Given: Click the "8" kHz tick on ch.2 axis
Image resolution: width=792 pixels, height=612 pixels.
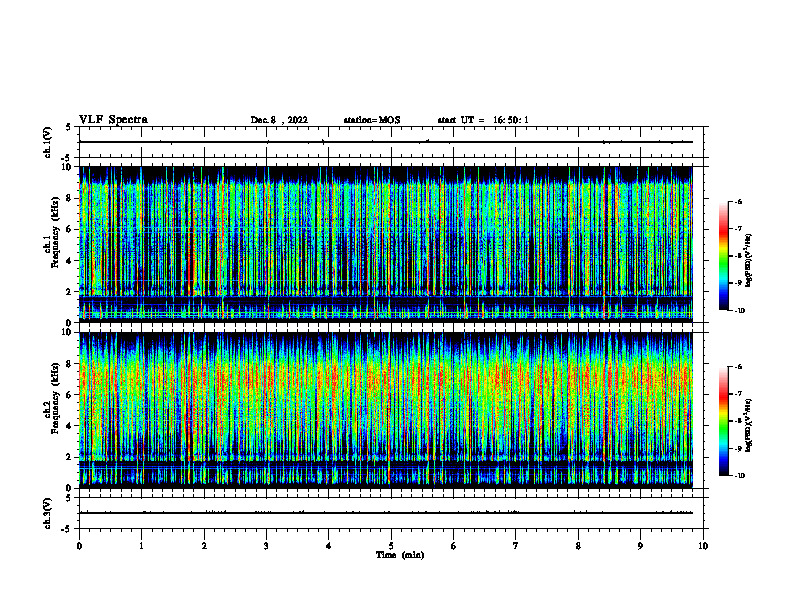Looking at the screenshot, I should (x=70, y=364).
